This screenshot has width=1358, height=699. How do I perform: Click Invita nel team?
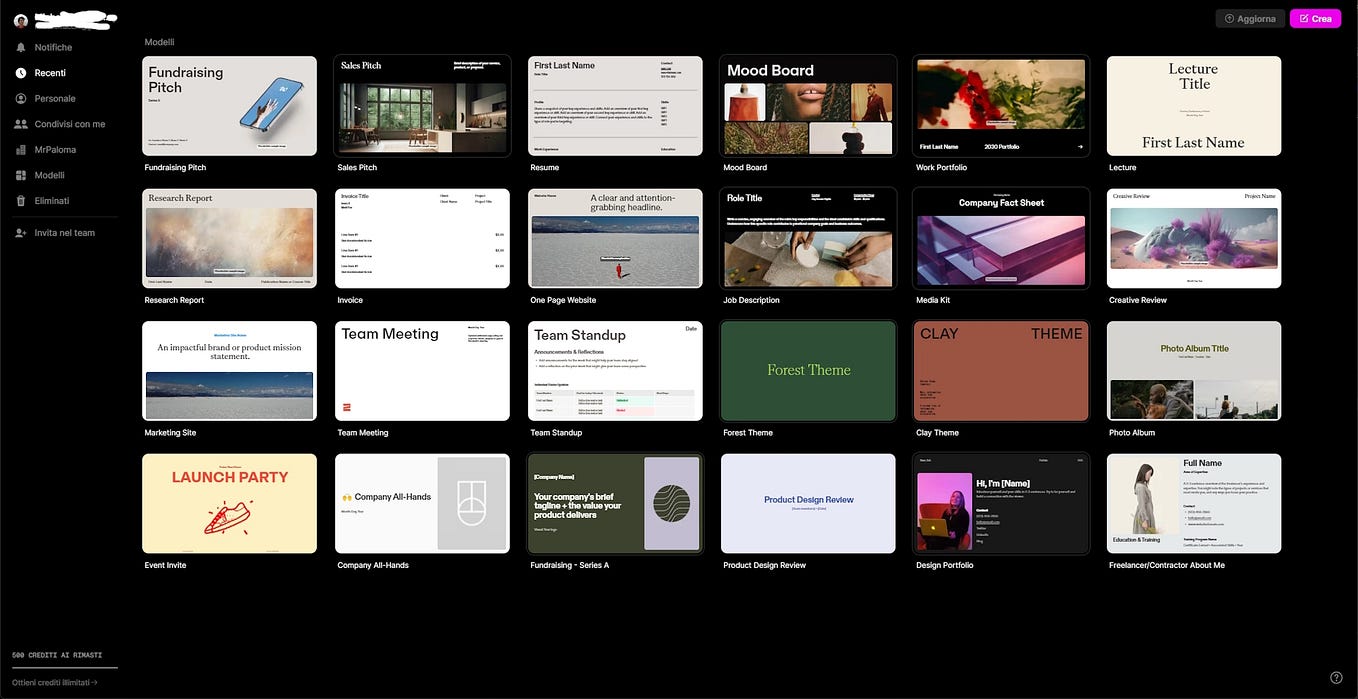65,233
